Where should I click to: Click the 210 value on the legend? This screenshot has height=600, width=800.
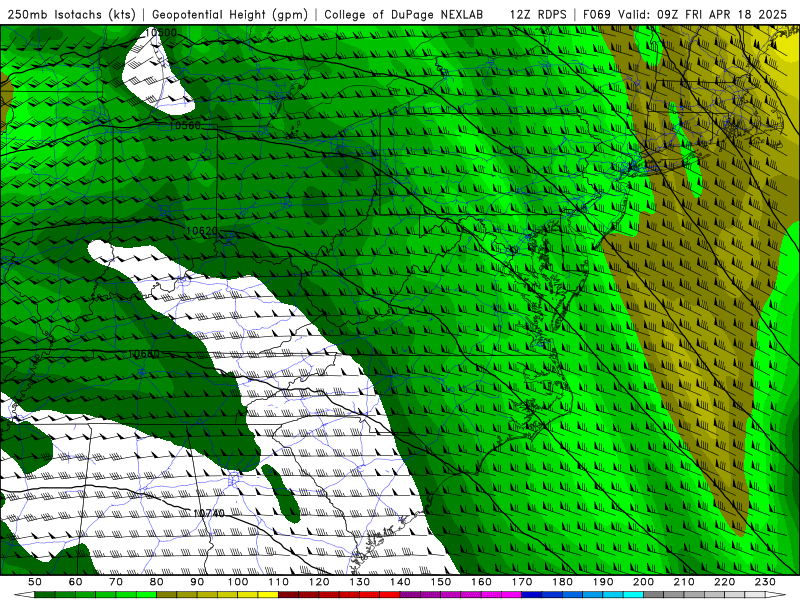[x=685, y=582]
